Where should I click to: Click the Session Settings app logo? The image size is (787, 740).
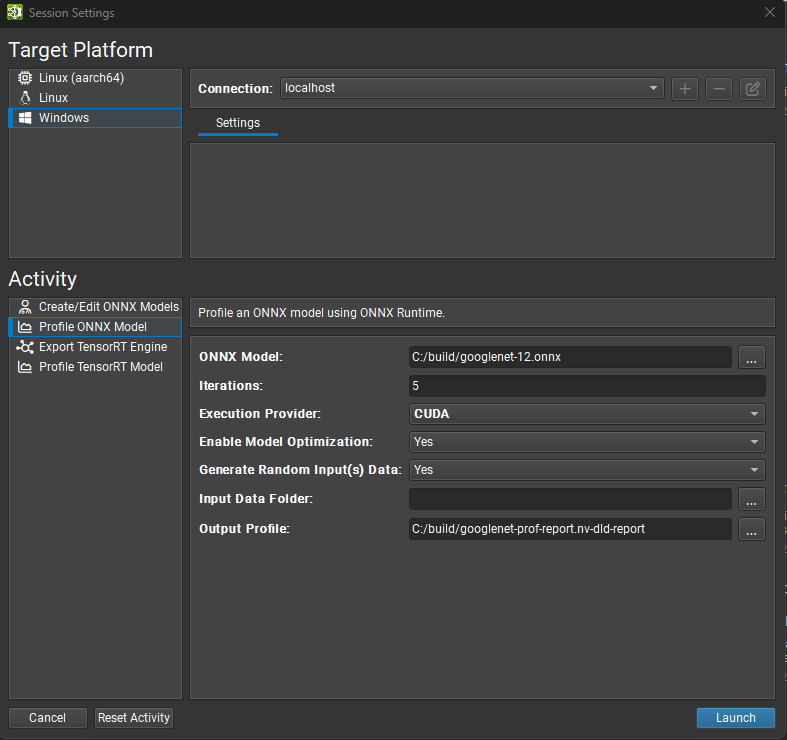tap(15, 12)
